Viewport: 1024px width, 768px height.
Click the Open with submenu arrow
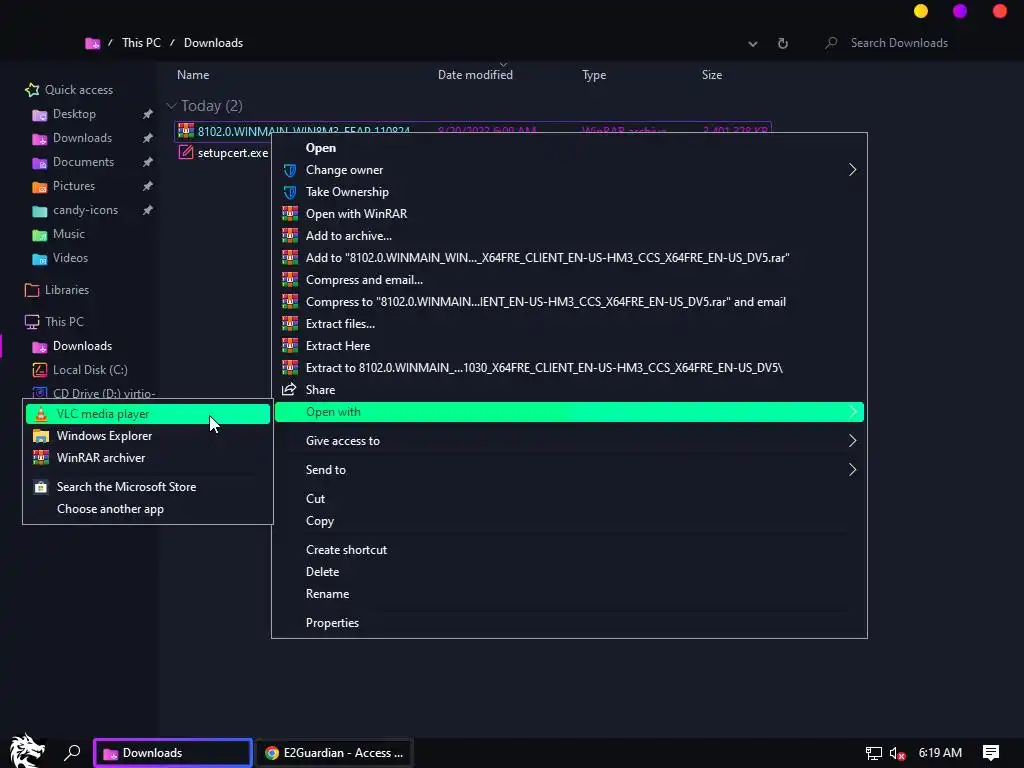pyautogui.click(x=852, y=411)
